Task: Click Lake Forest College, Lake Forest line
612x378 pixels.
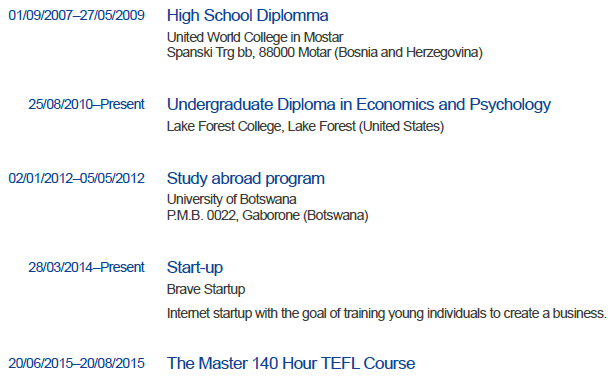Action: 305,127
